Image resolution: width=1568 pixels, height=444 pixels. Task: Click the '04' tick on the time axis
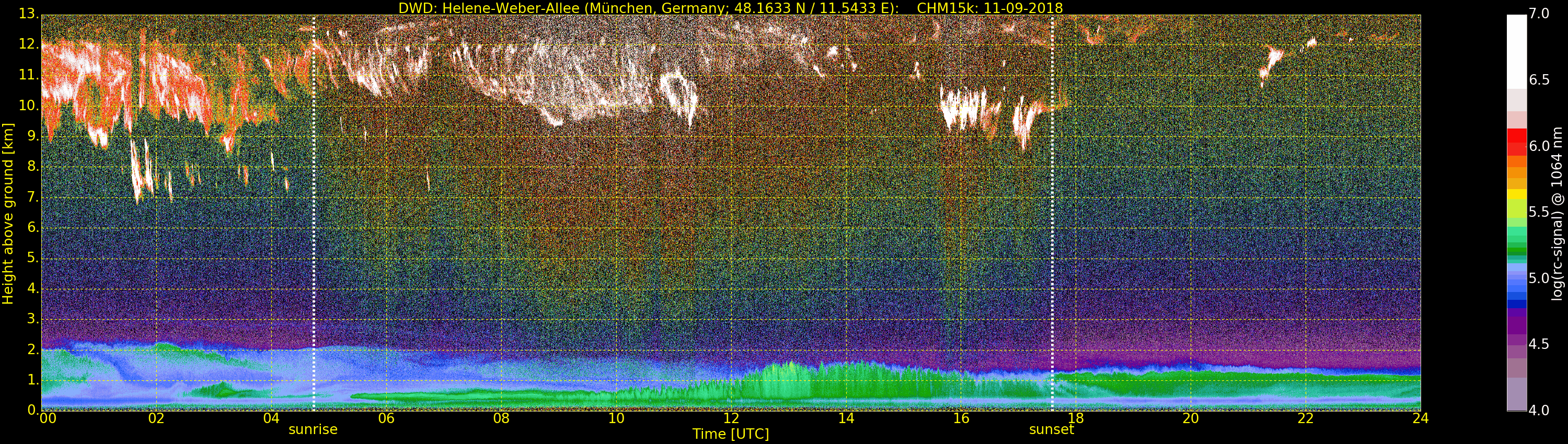[271, 418]
